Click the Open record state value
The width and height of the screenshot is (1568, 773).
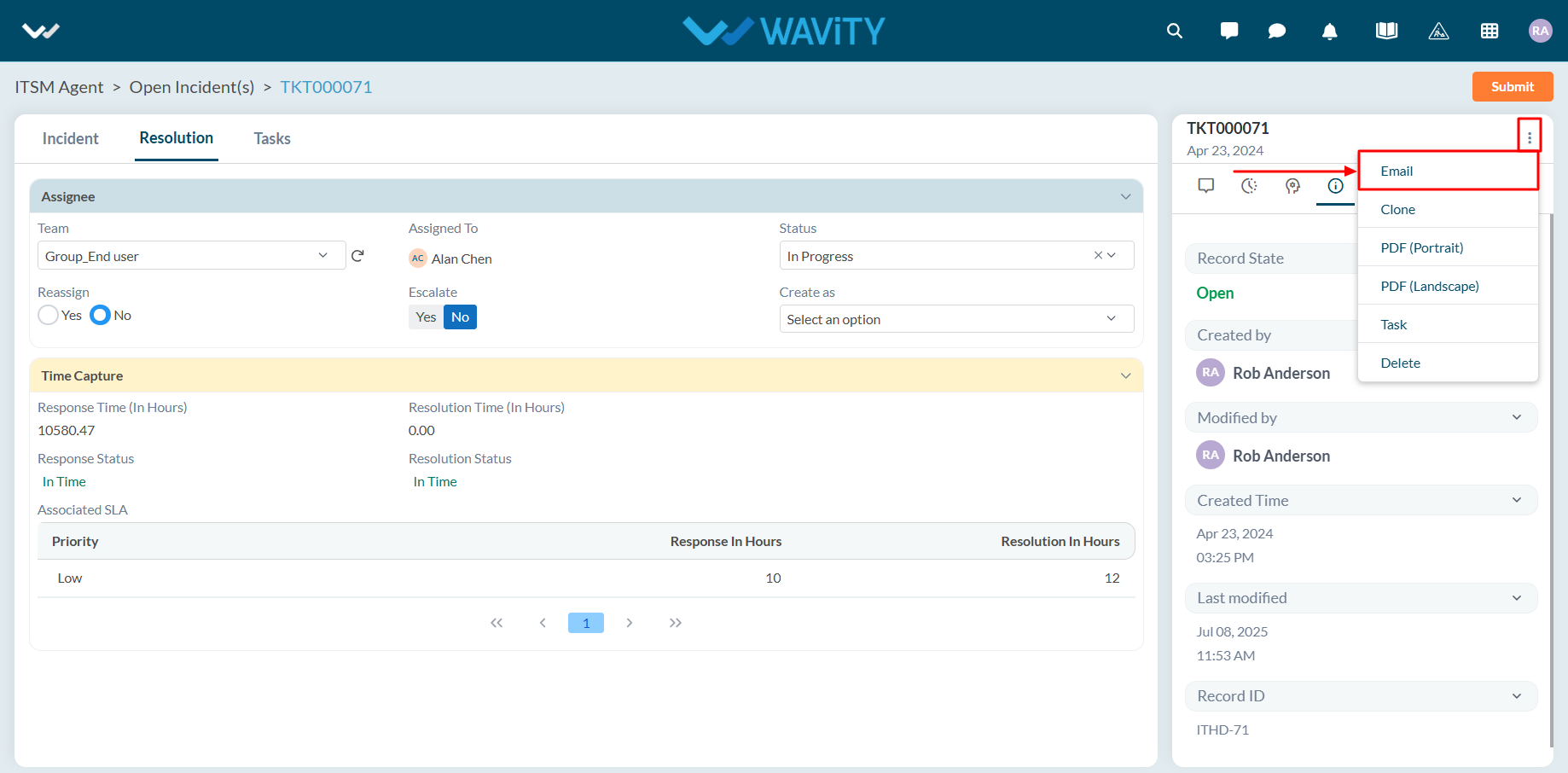tap(1215, 293)
